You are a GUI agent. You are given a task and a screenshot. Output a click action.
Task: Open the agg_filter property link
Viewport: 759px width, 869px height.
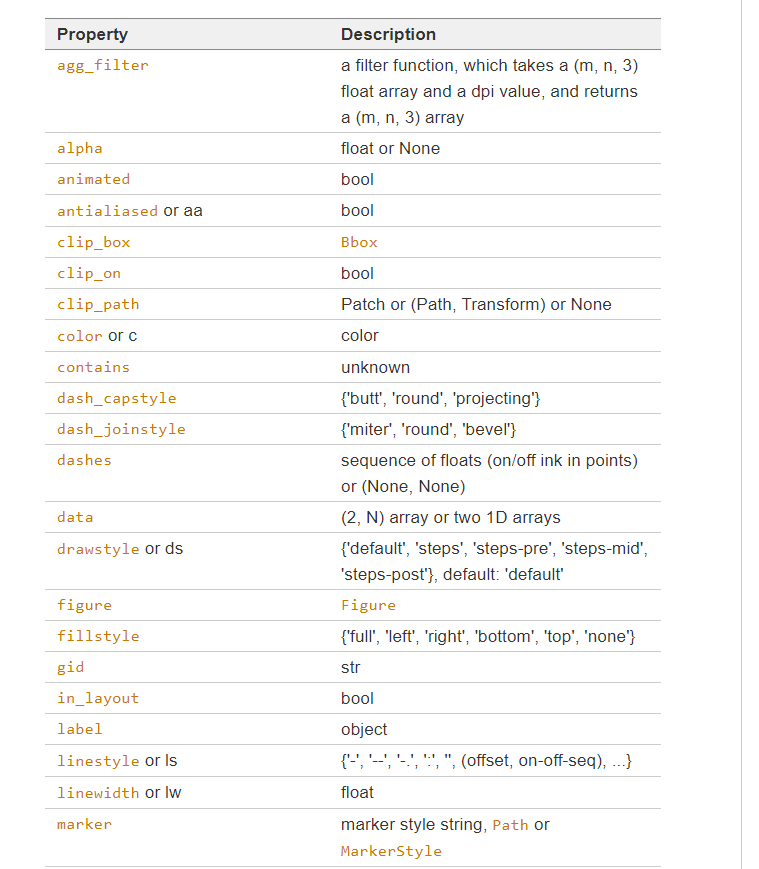pyautogui.click(x=102, y=65)
